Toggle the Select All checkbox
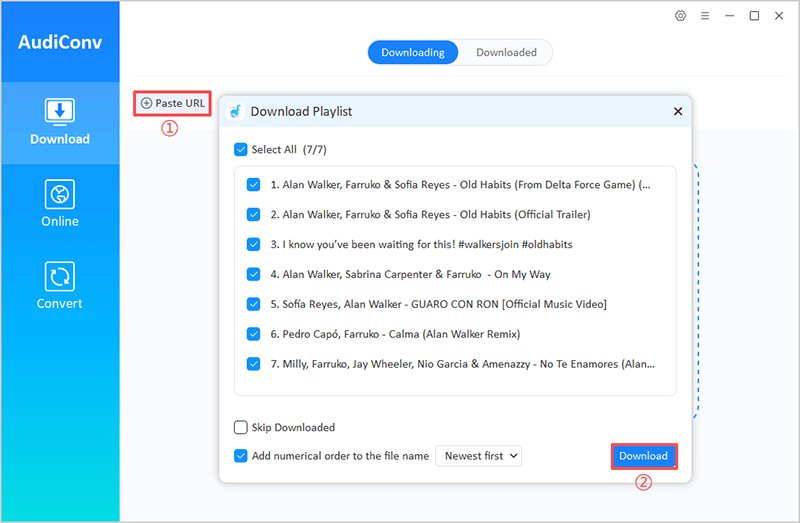800x523 pixels. (240, 150)
